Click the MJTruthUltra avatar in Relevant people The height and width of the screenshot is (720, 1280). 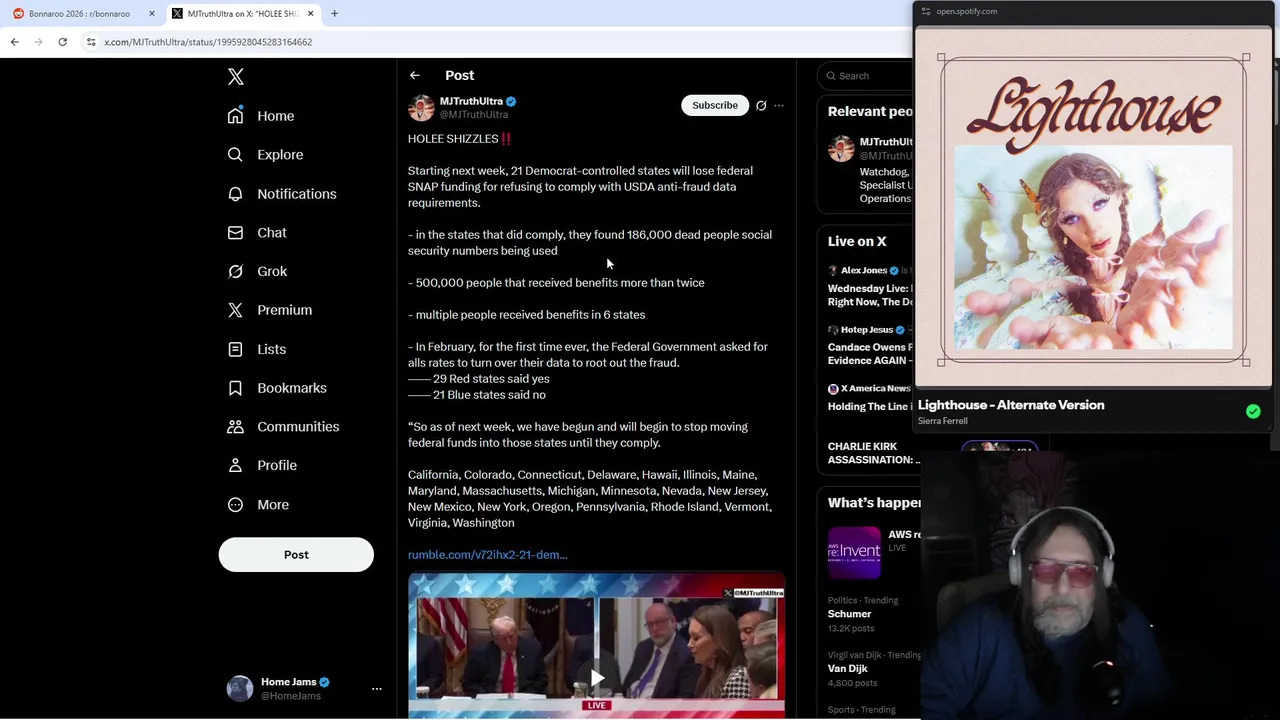point(841,149)
